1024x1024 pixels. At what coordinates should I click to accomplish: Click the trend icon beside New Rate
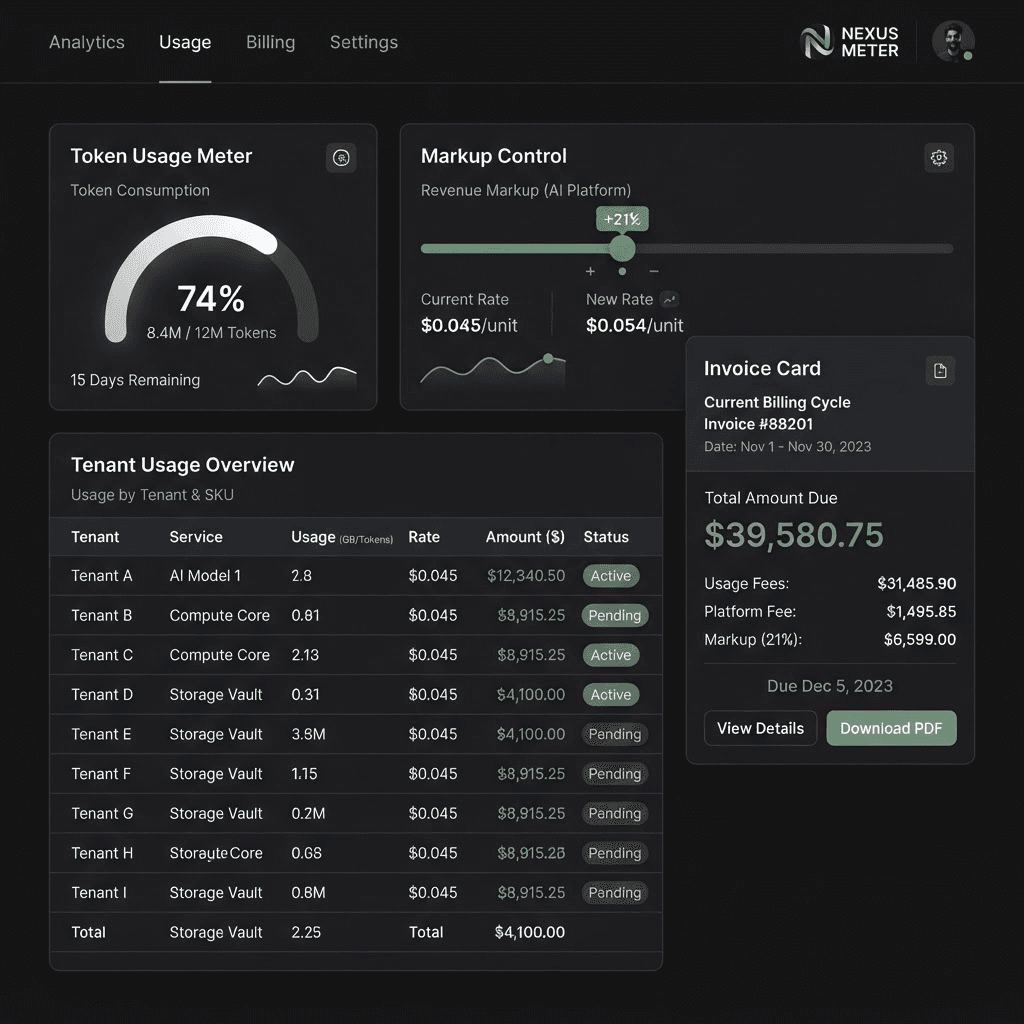tap(669, 300)
